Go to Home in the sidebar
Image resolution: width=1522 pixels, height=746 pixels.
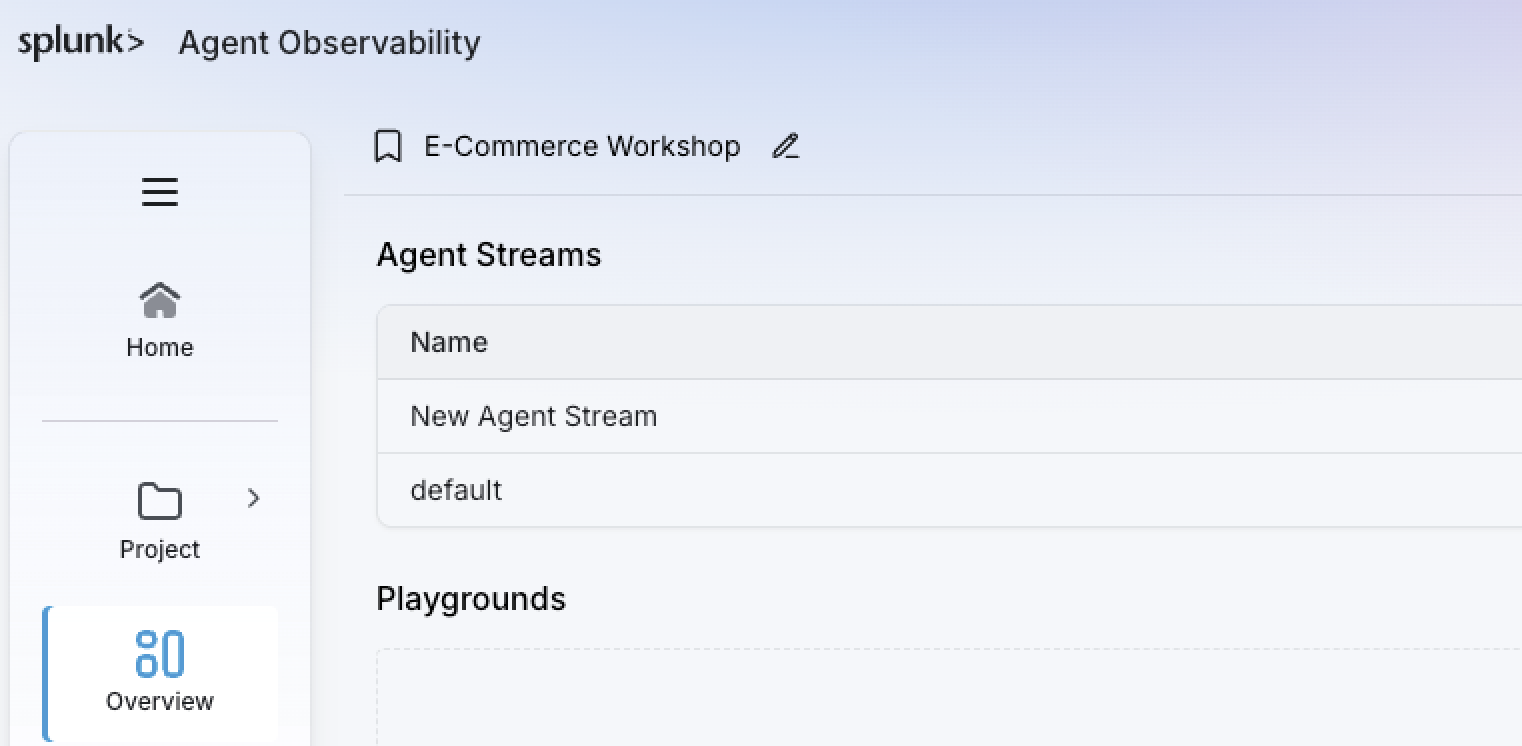click(x=160, y=320)
